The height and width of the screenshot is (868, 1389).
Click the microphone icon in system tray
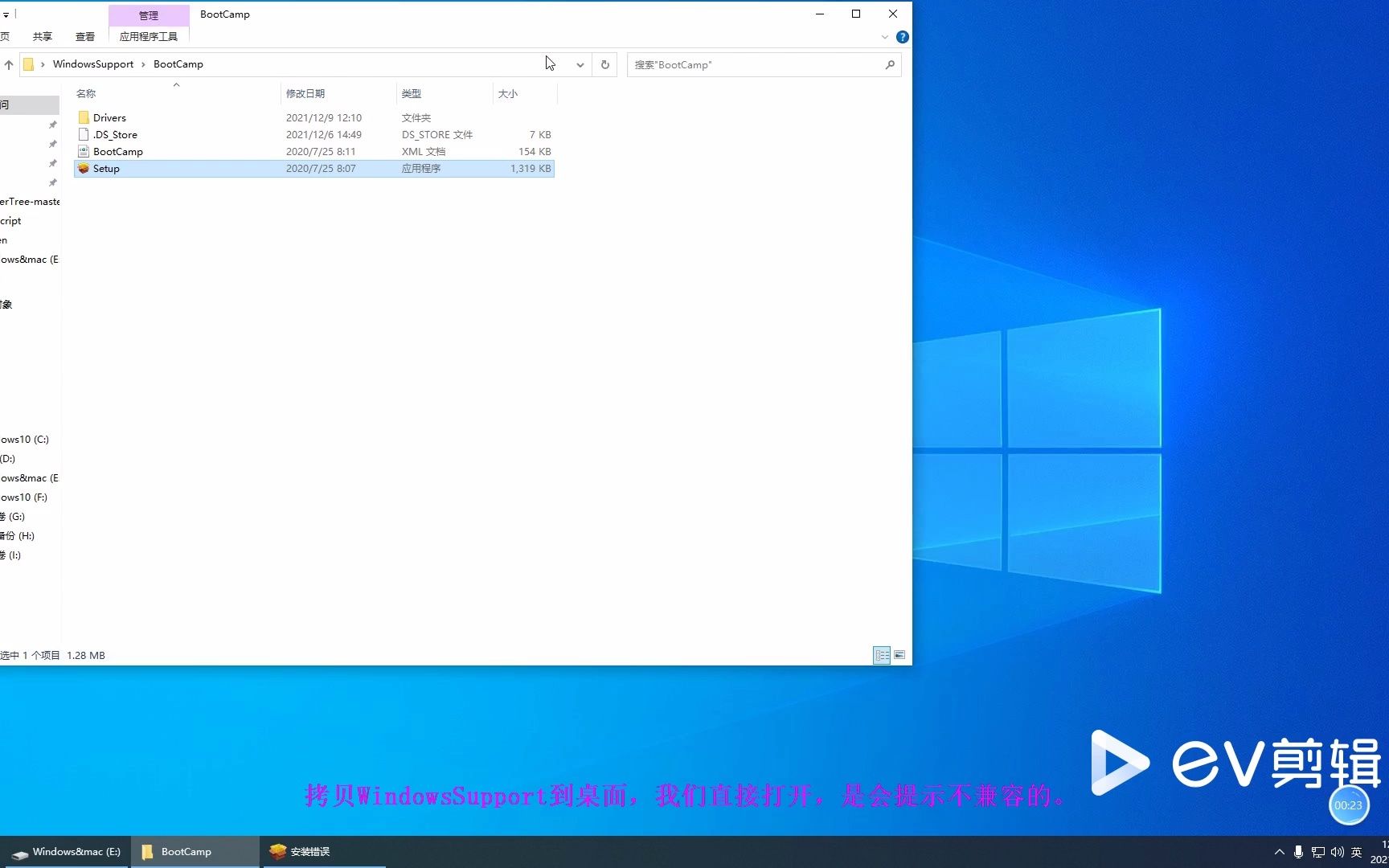[x=1298, y=852]
